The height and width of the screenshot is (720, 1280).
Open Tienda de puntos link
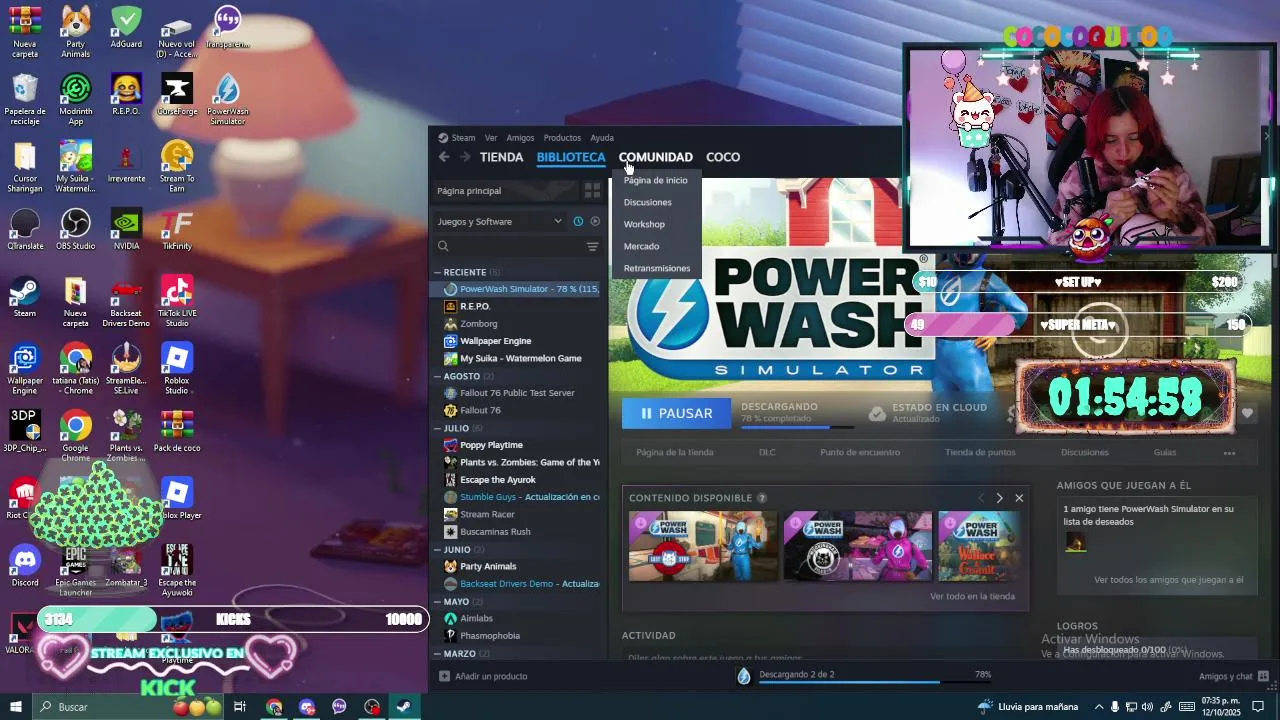point(980,452)
